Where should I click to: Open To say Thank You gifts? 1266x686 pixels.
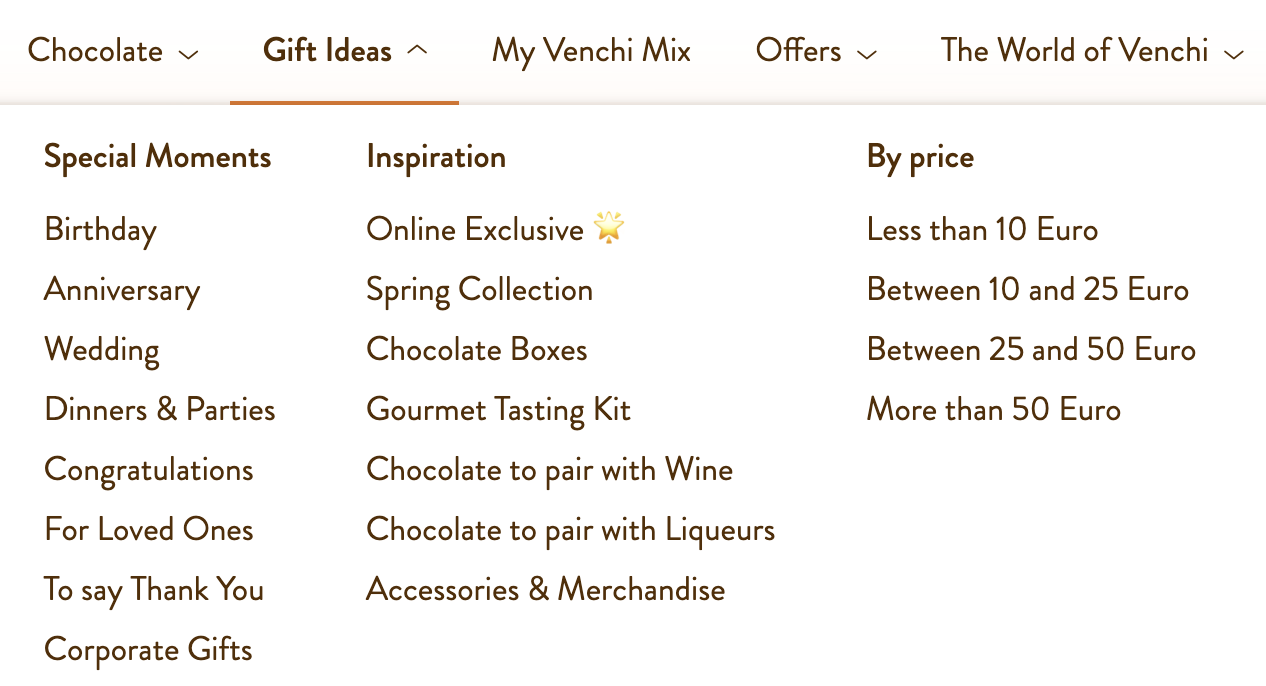pos(154,590)
